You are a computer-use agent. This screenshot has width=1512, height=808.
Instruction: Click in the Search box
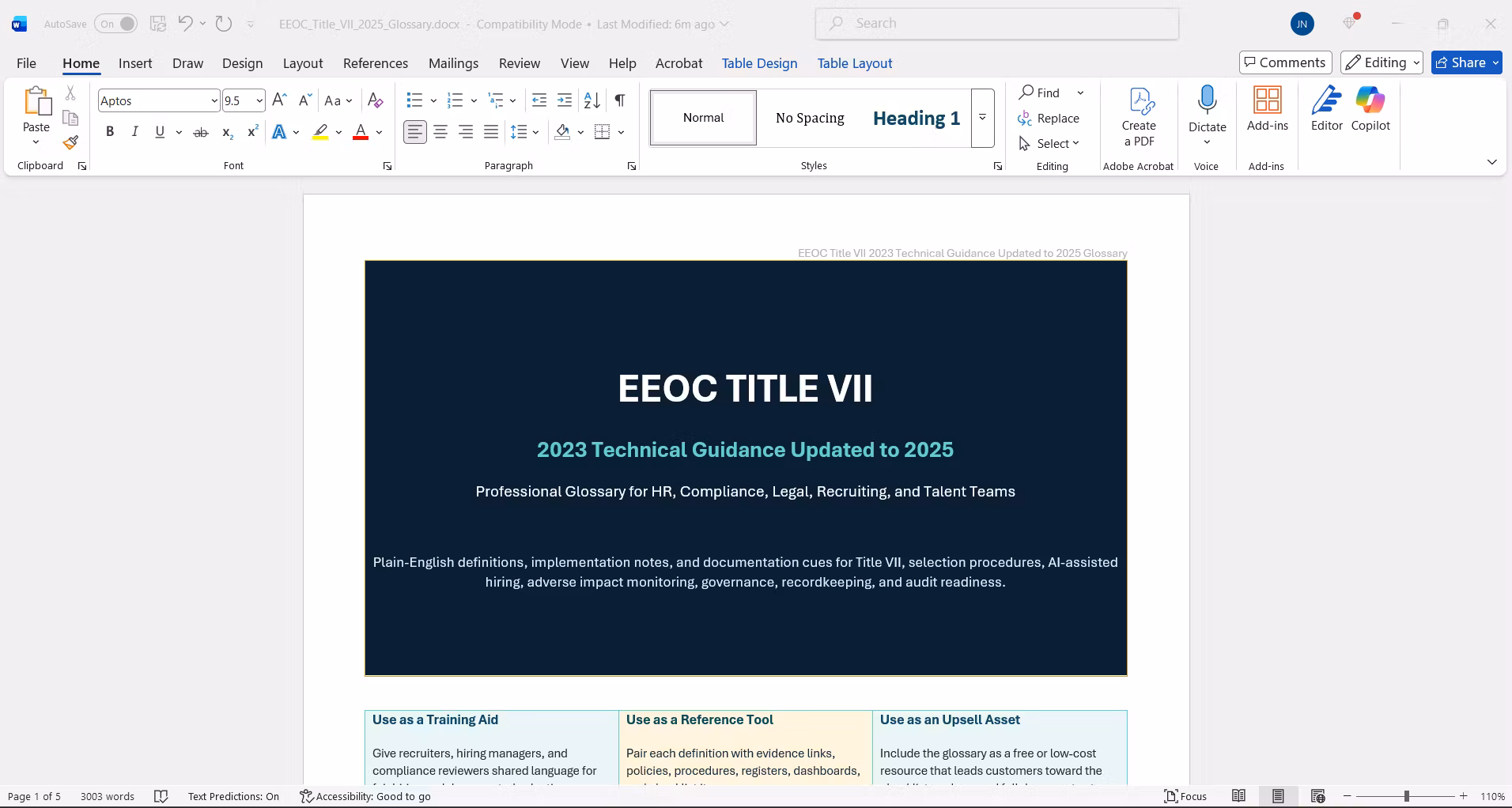coord(997,24)
